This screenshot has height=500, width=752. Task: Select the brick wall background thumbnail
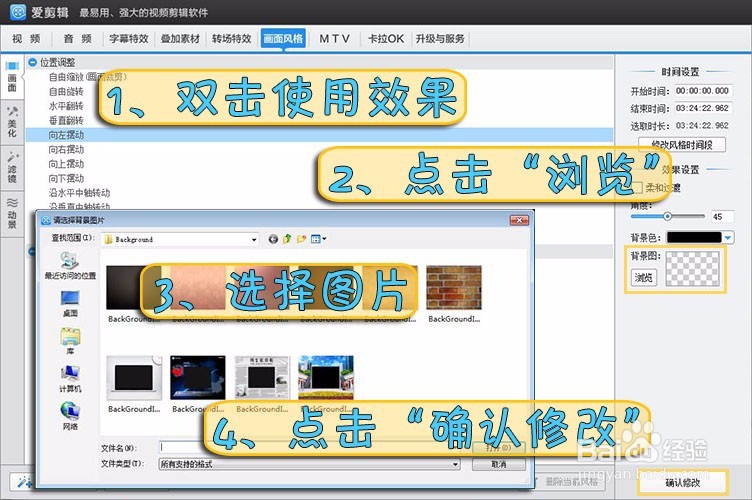tap(454, 288)
